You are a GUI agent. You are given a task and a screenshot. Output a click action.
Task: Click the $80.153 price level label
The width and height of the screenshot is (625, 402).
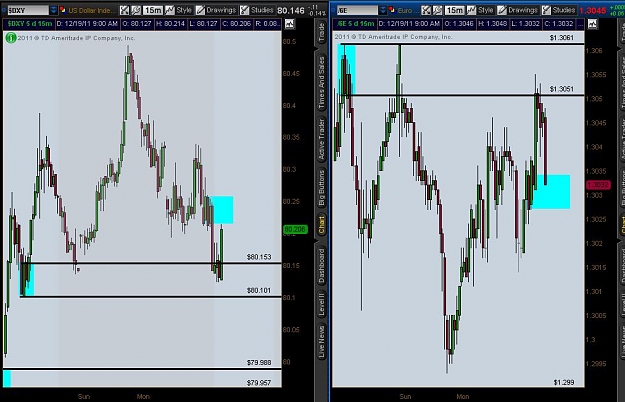[259, 257]
